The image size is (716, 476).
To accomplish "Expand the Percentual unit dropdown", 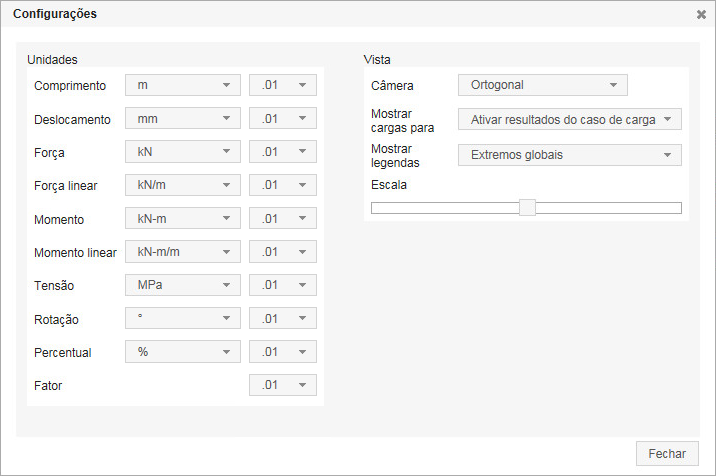I will pos(183,352).
